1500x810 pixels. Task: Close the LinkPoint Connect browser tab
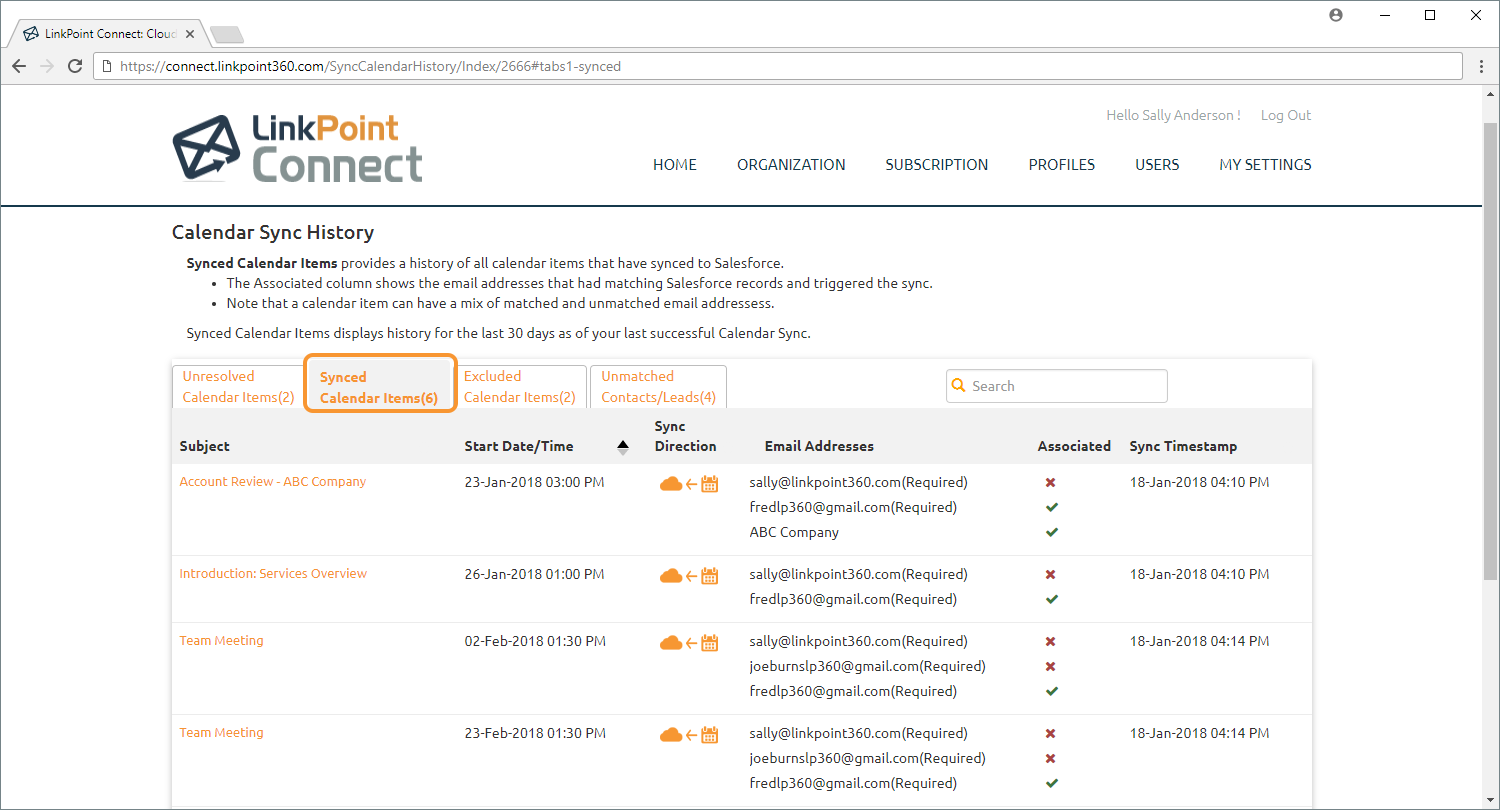click(x=190, y=34)
